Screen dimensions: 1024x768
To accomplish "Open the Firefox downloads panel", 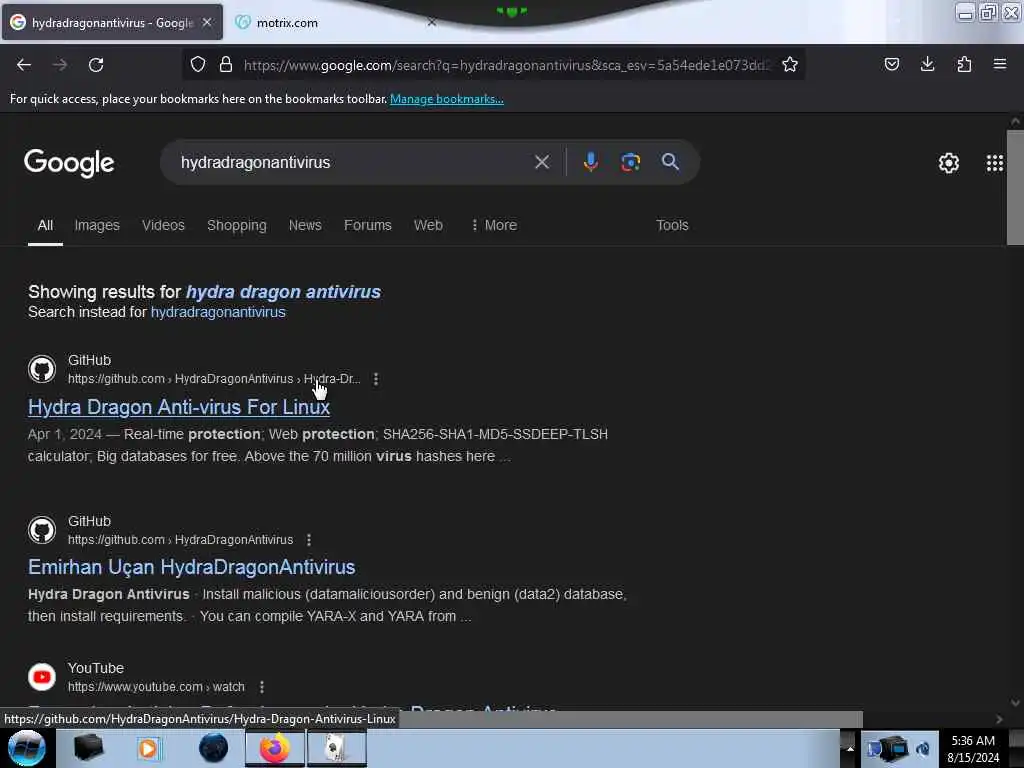I will [x=927, y=64].
